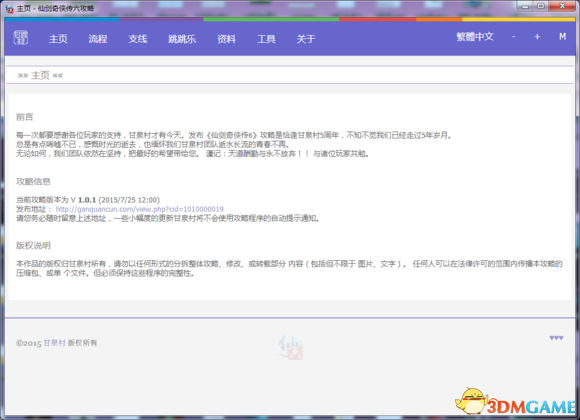Click the faded 仙 seal logo in footer
Image resolution: width=580 pixels, height=420 pixels.
[x=290, y=347]
